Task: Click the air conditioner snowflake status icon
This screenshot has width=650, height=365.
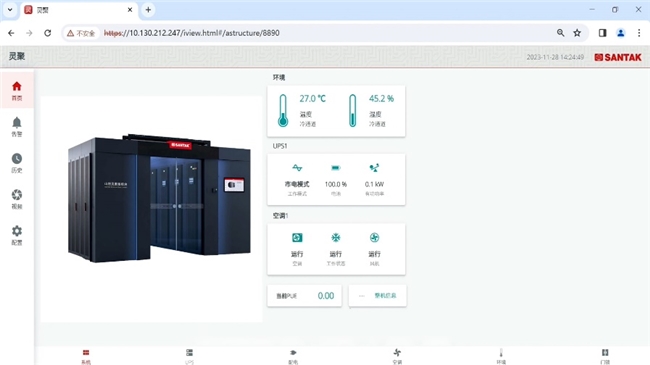Action: click(336, 237)
